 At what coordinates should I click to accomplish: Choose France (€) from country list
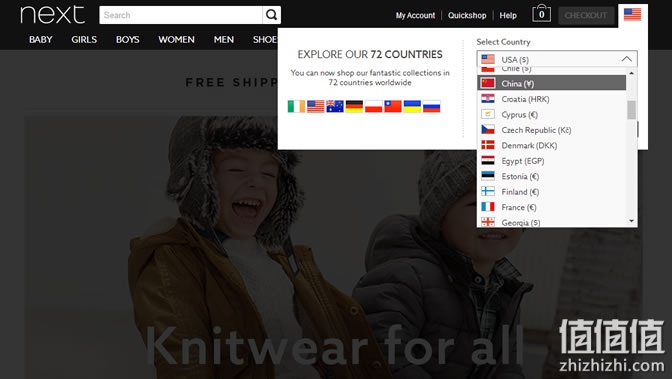click(552, 207)
